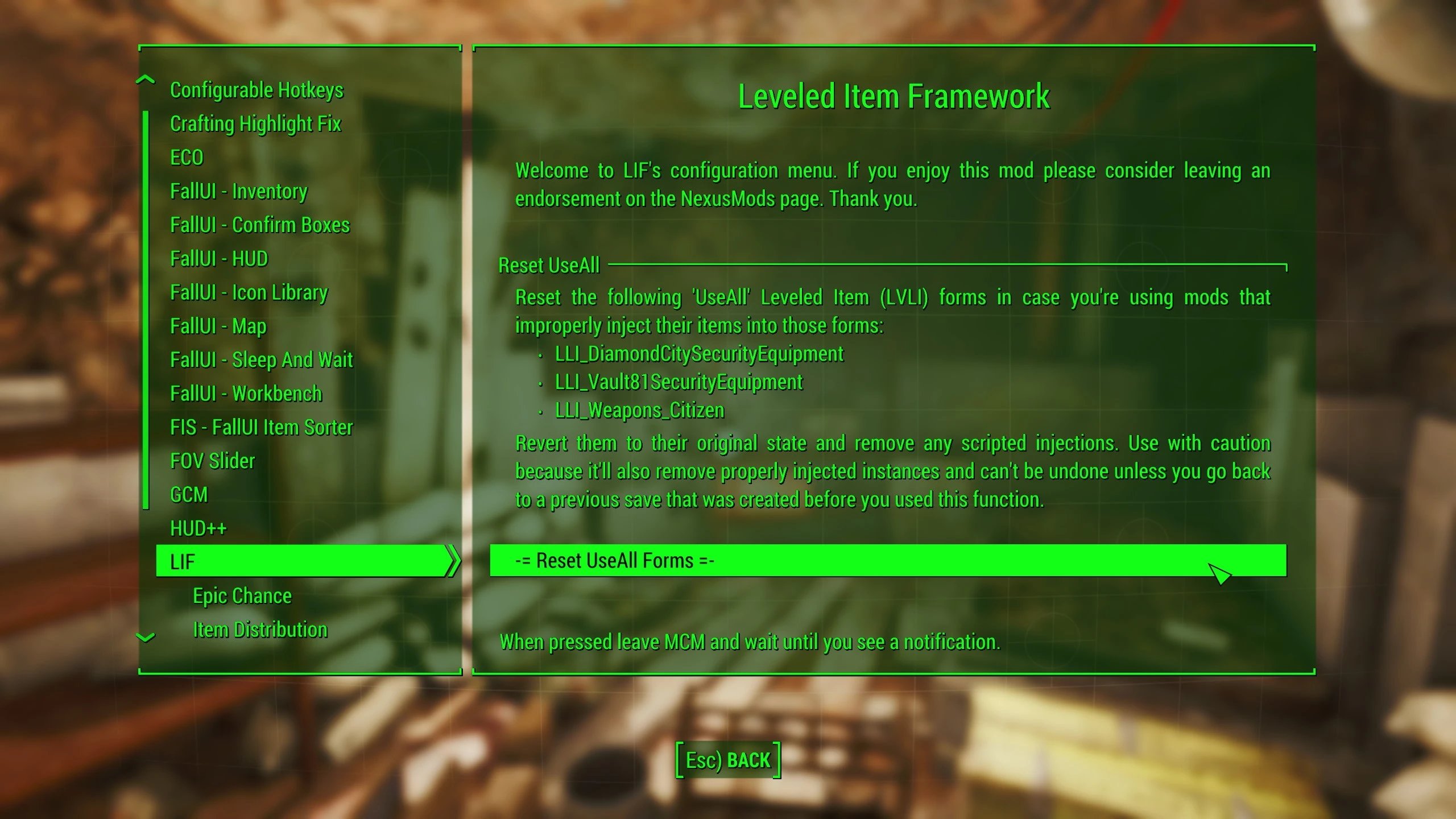
Task: Open FallUI Inventory settings tab
Action: 238,190
